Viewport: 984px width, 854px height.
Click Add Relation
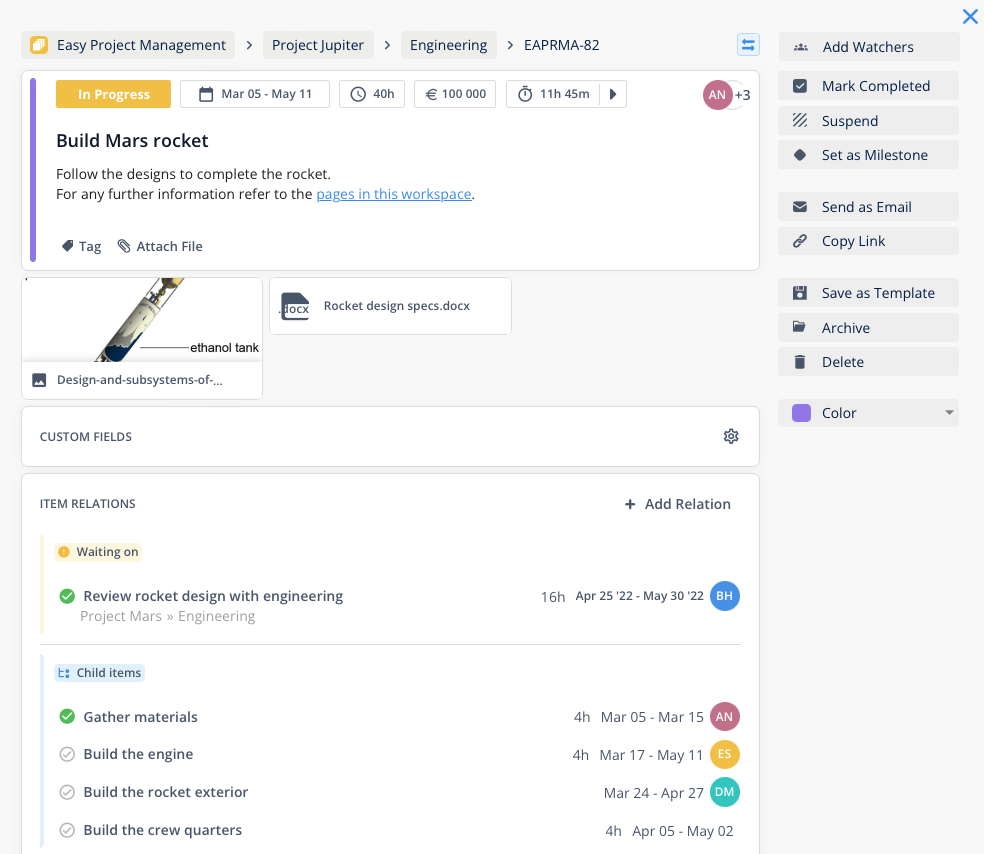click(x=678, y=504)
